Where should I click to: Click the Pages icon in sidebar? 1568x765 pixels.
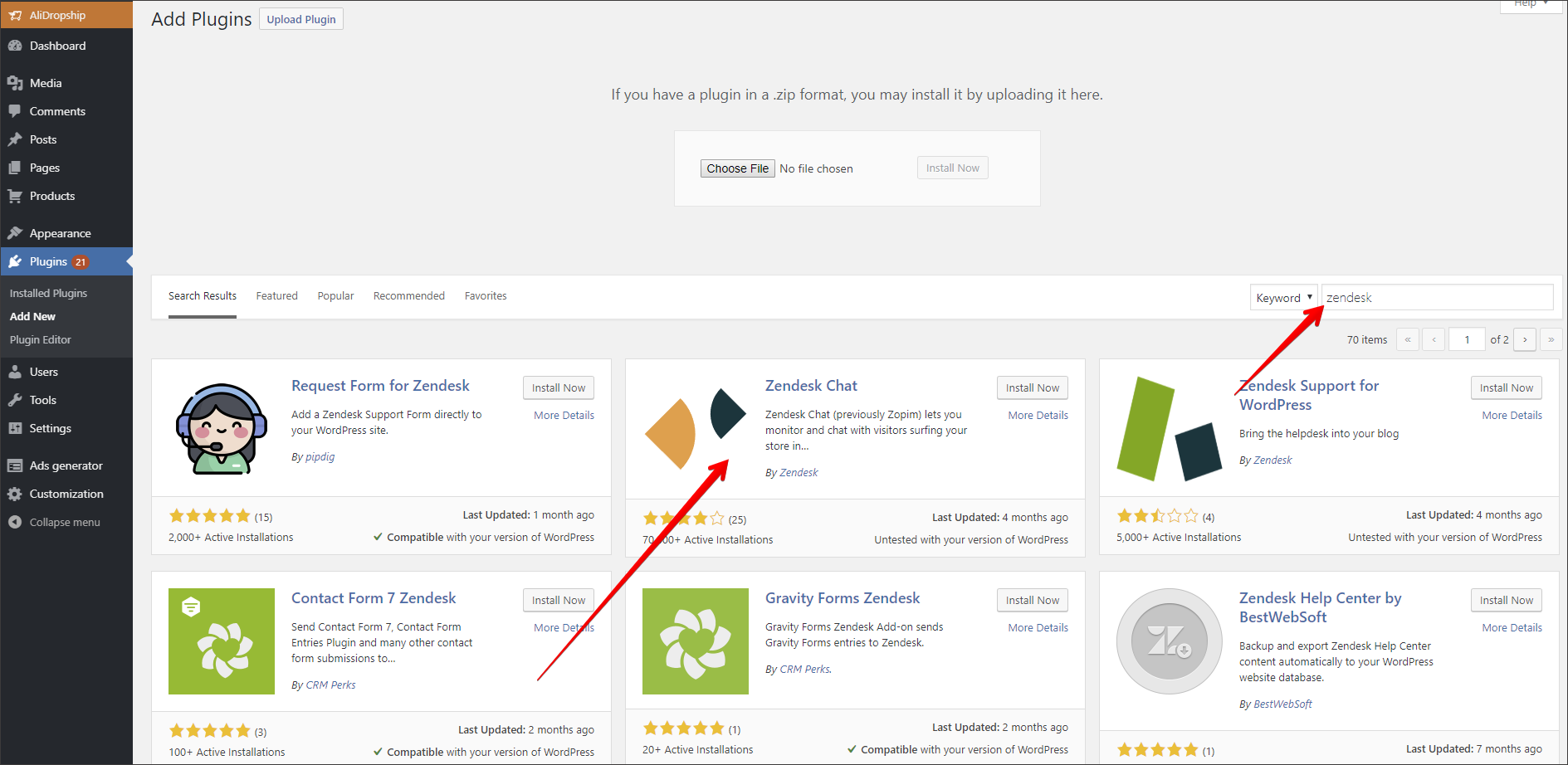coord(15,168)
